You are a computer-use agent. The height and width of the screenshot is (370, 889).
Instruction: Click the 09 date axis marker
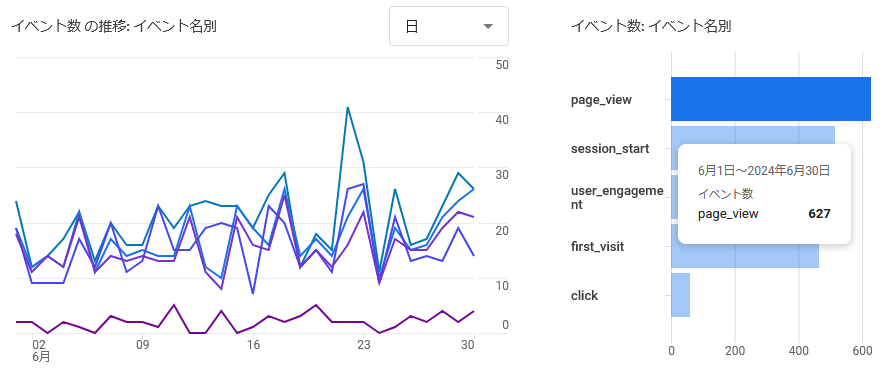[x=142, y=344]
